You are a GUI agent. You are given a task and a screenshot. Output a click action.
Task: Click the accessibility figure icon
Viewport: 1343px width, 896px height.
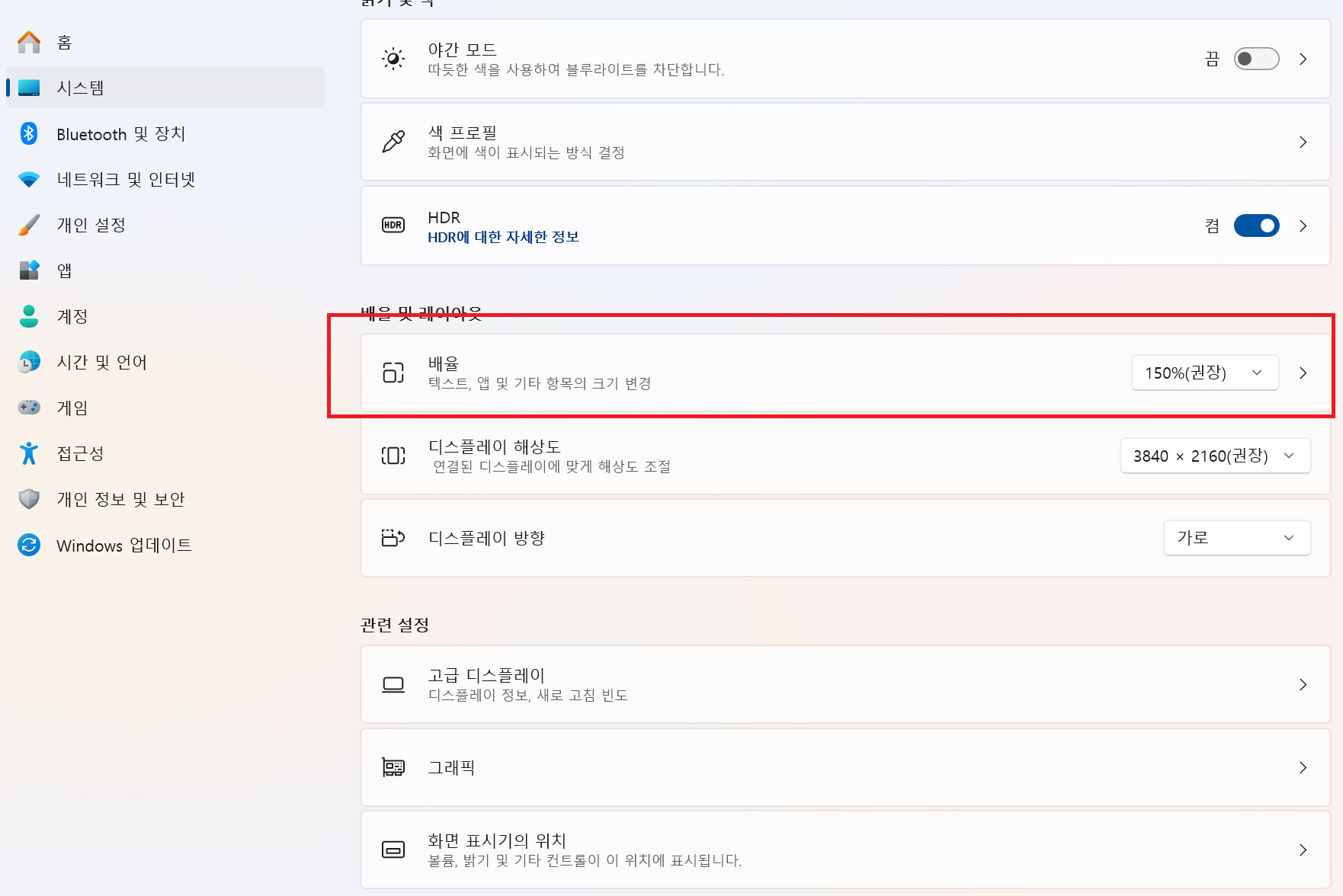pyautogui.click(x=29, y=453)
